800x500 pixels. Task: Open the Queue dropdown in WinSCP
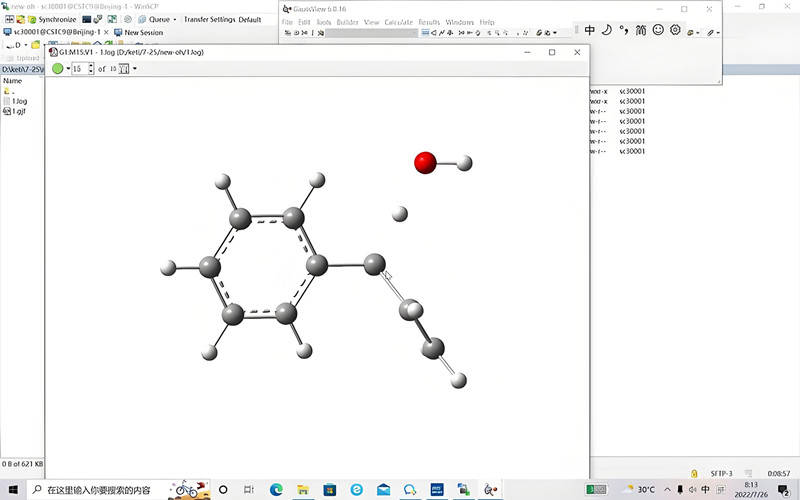pos(161,19)
